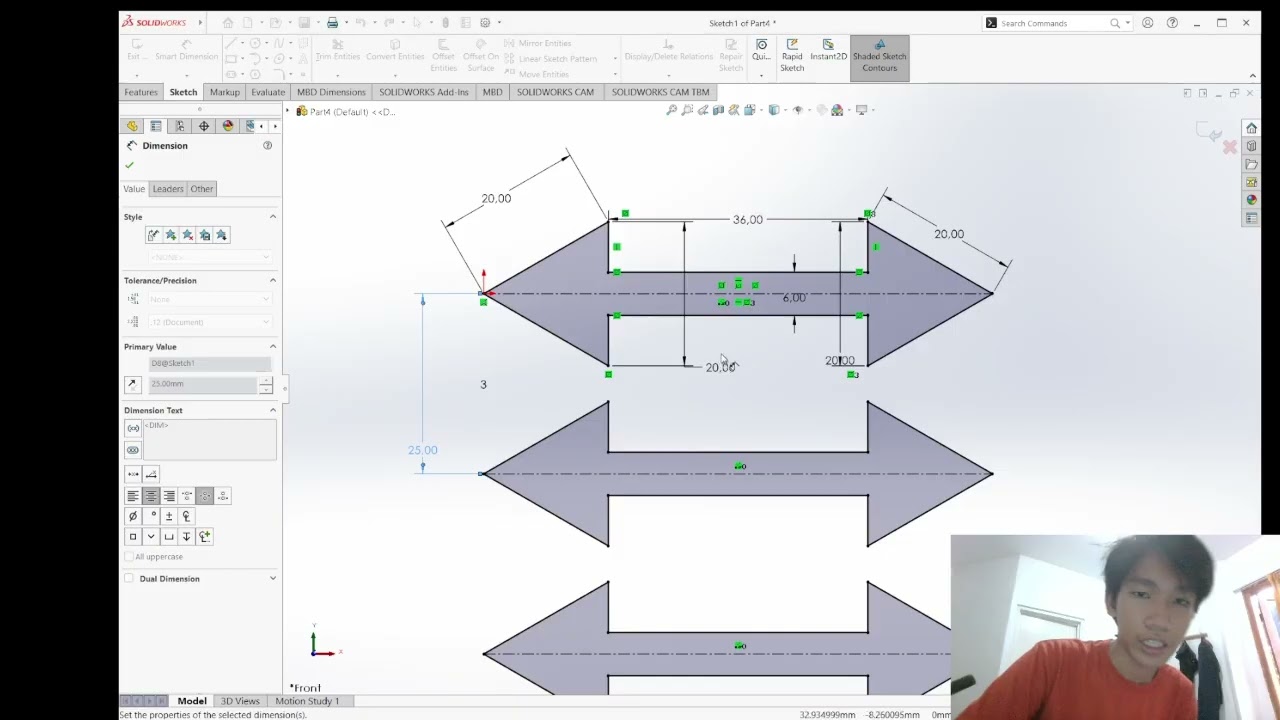Insert the centerline symbol
Screen dimensions: 1280x720
[186, 516]
